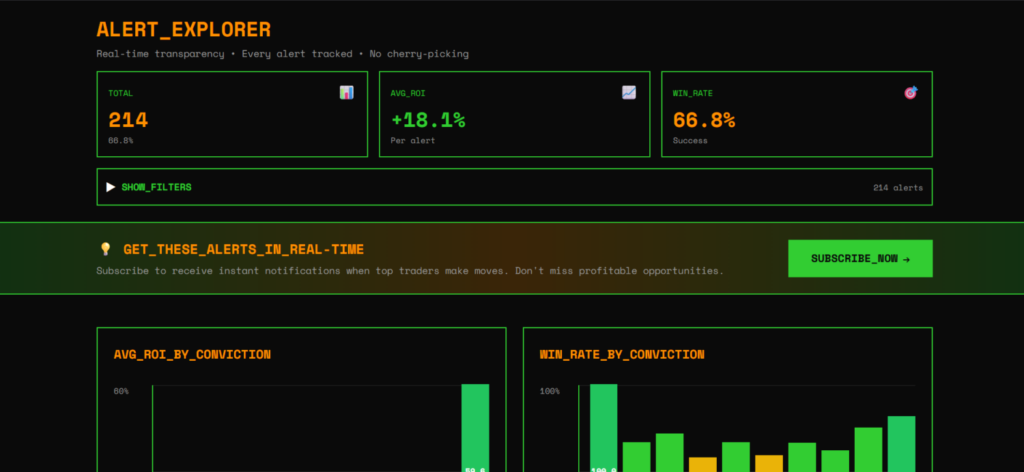This screenshot has height=472, width=1024.
Task: Click the "214 alerts" count in filter bar
Action: [x=898, y=188]
